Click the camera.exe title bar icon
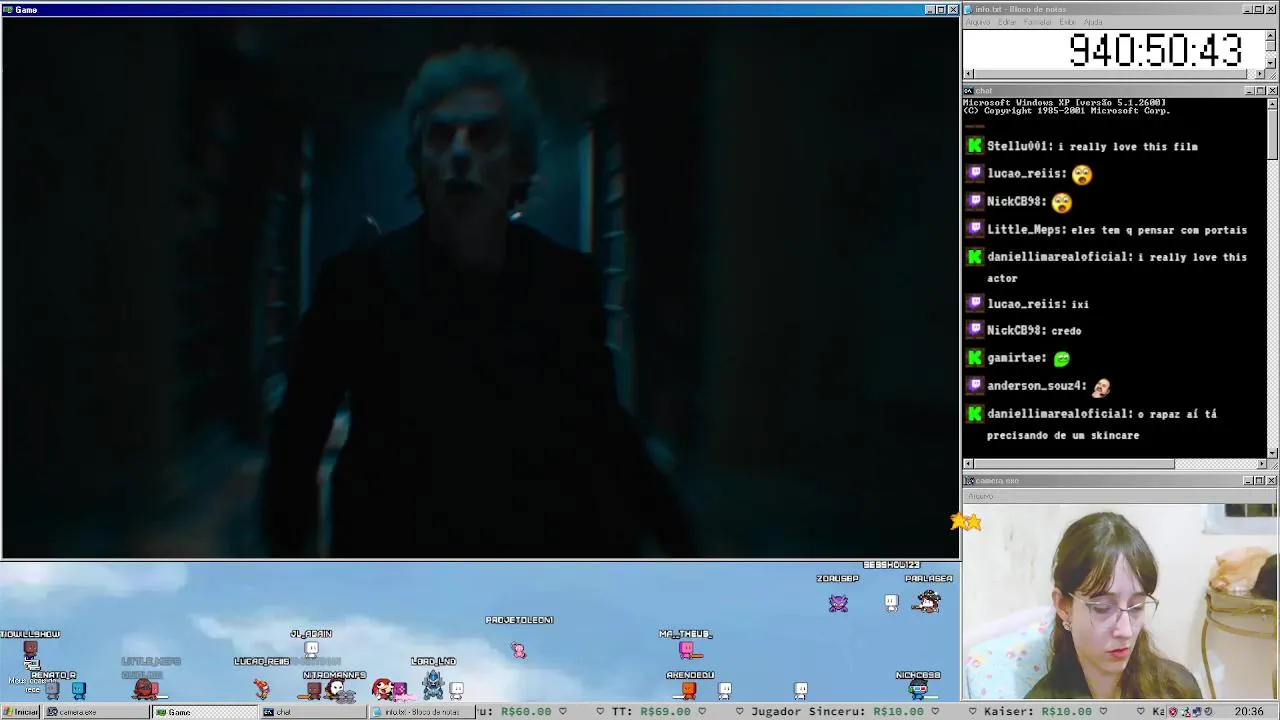This screenshot has height=720, width=1280. [968, 481]
